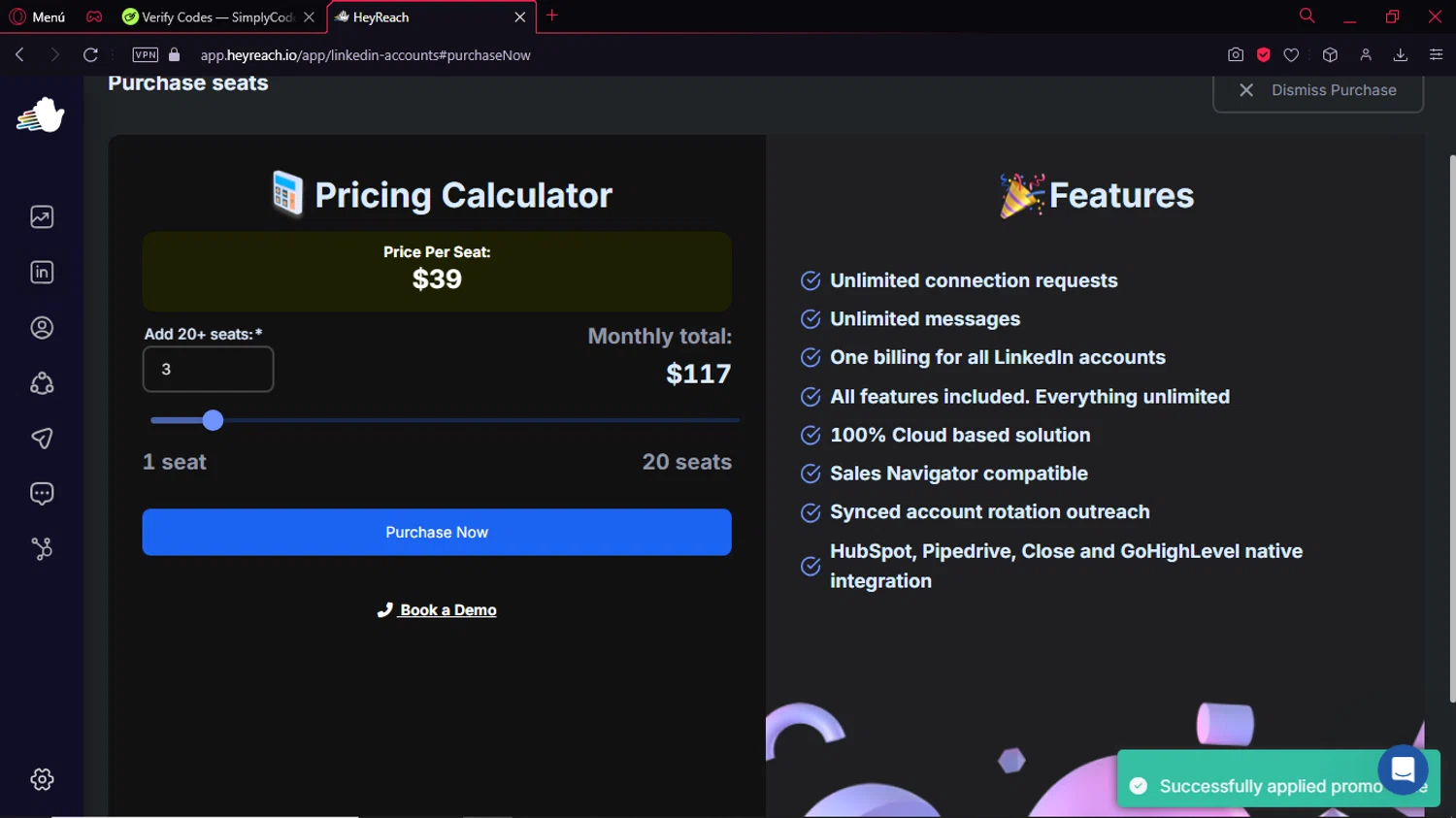Close the Verify Codes tab
Viewport: 1456px width, 818px height.
(309, 17)
